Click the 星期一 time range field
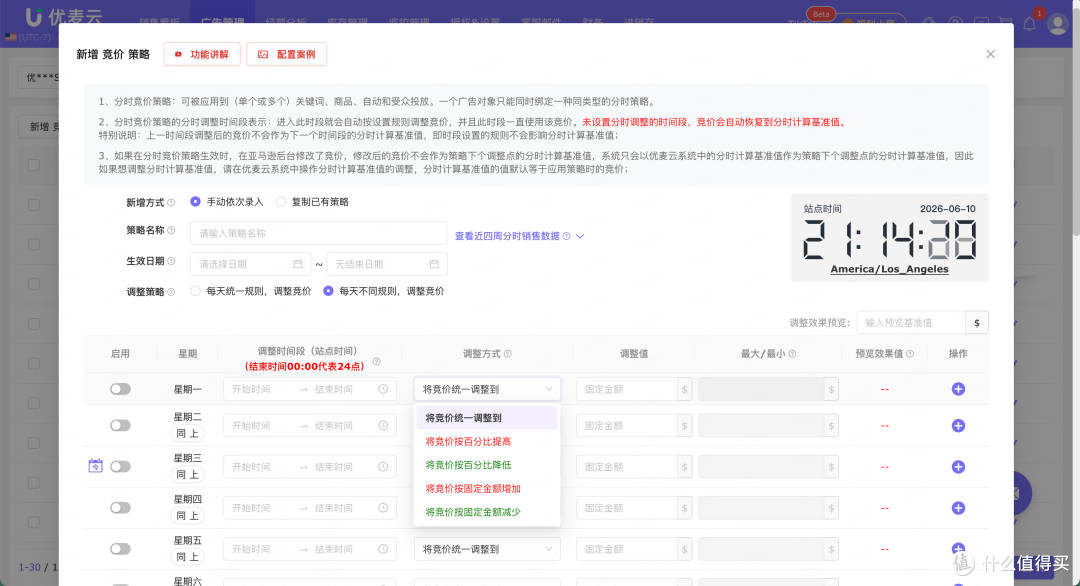 click(x=310, y=389)
